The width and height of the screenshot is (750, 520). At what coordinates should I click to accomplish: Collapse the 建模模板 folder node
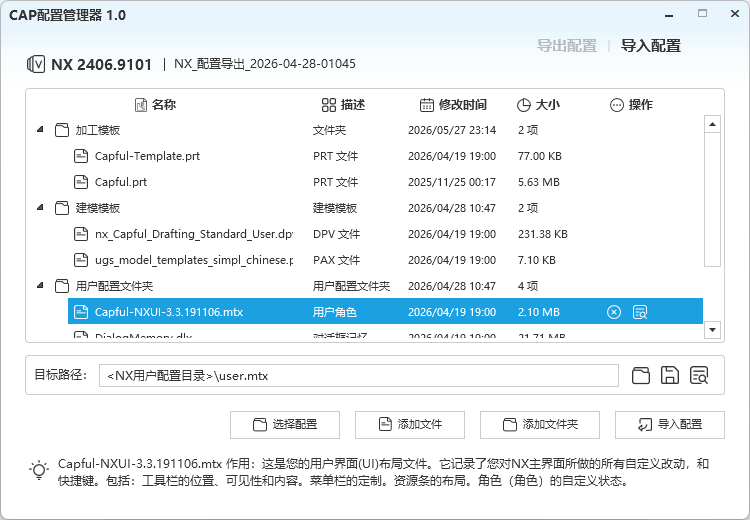[x=41, y=207]
